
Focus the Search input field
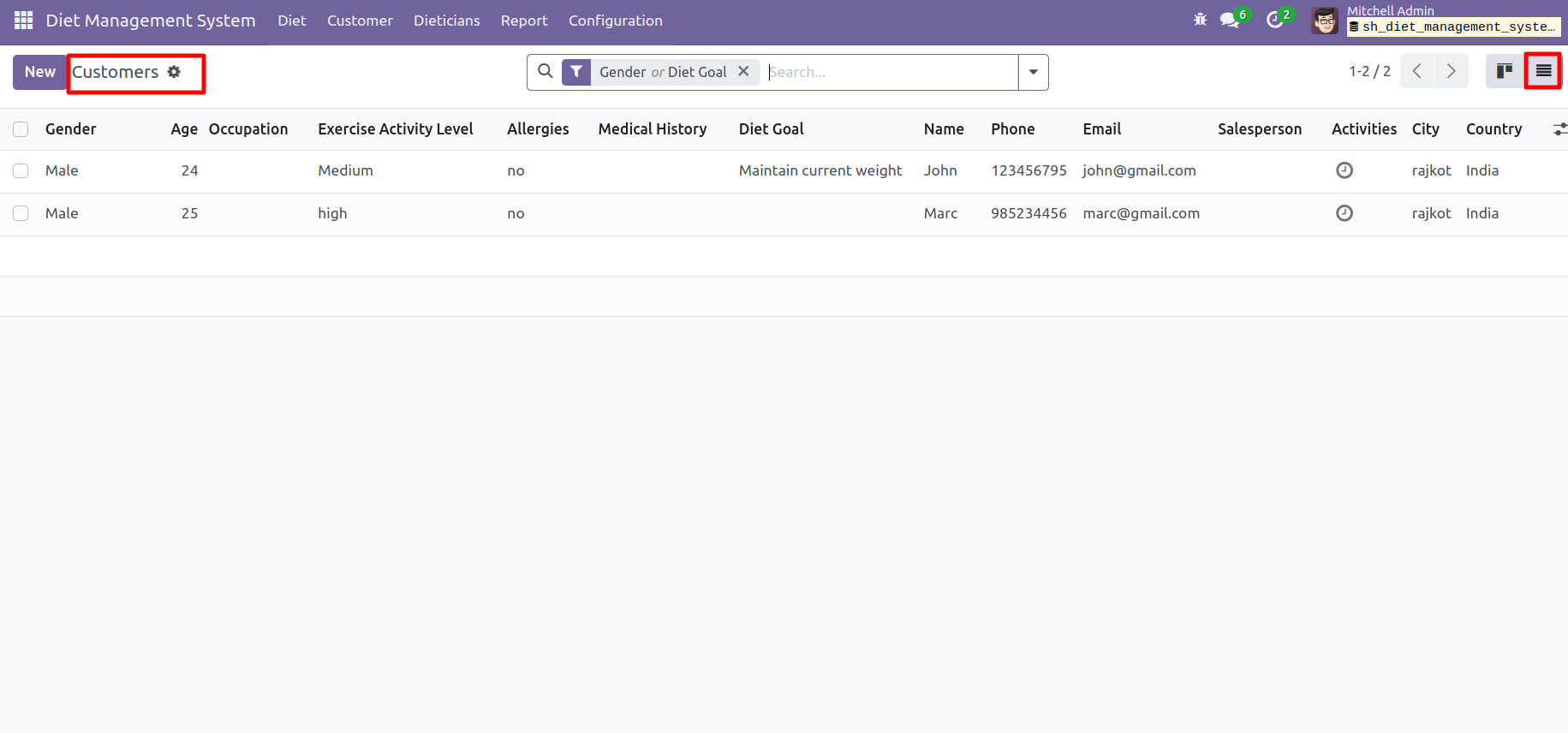[891, 72]
